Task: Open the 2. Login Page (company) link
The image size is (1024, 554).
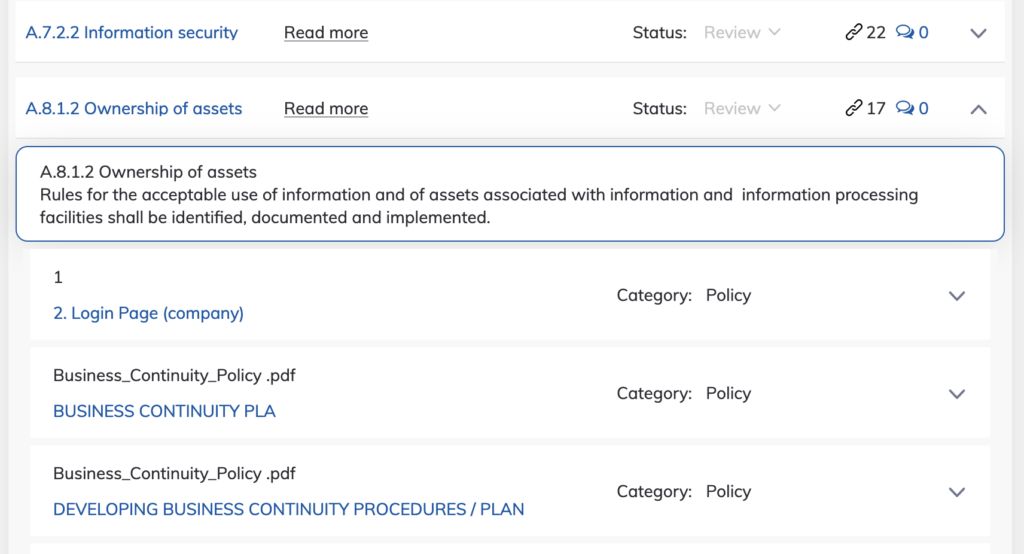Action: click(x=148, y=314)
